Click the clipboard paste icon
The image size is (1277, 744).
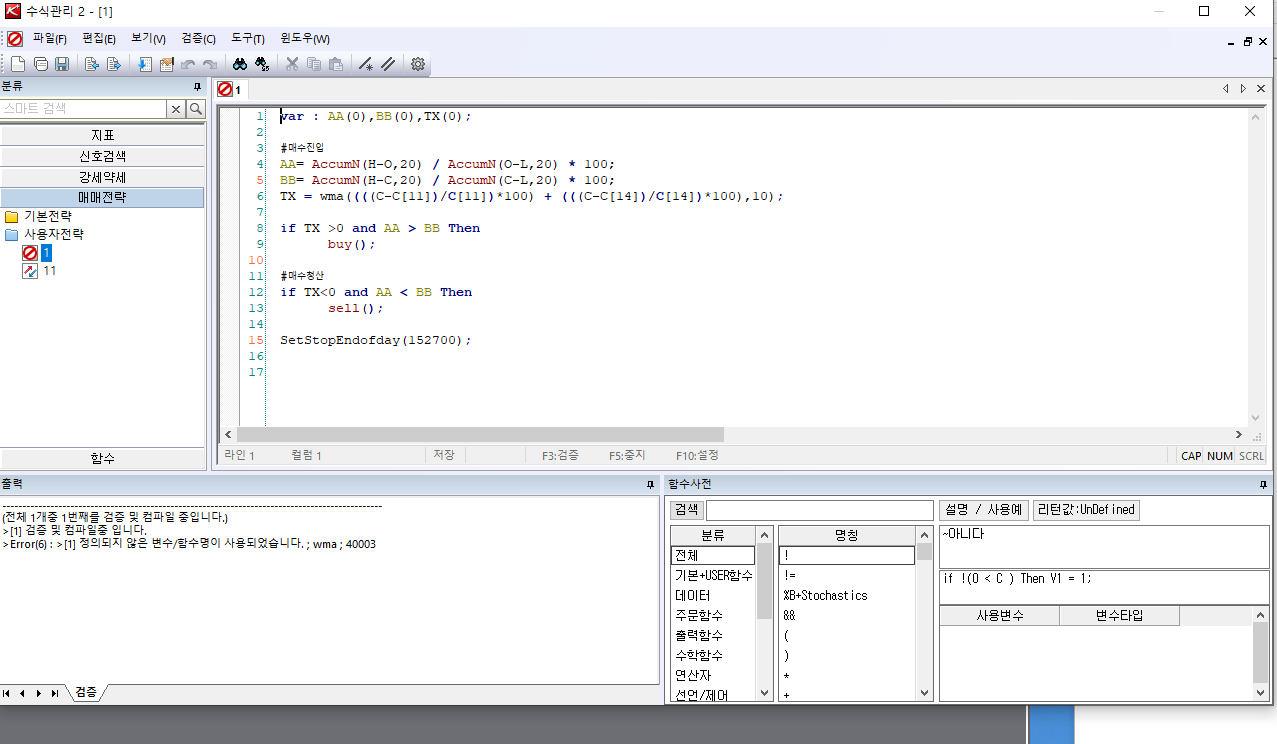click(x=336, y=64)
